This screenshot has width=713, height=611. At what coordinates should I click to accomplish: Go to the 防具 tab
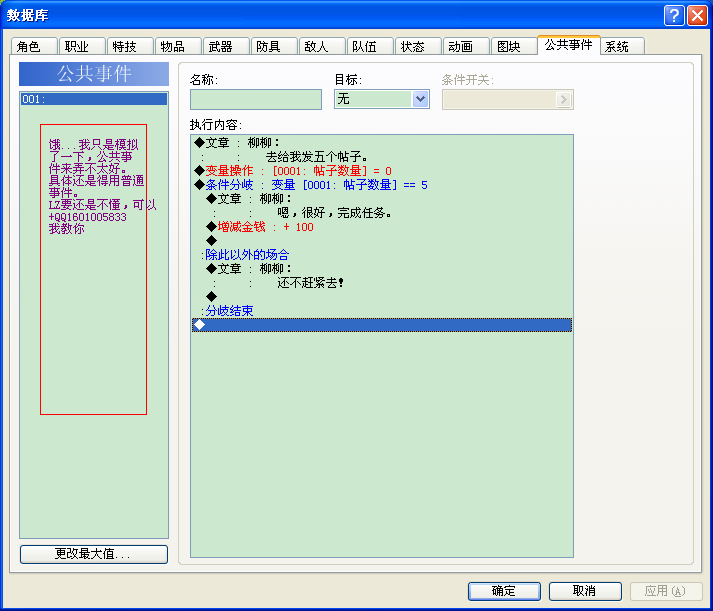tap(274, 46)
